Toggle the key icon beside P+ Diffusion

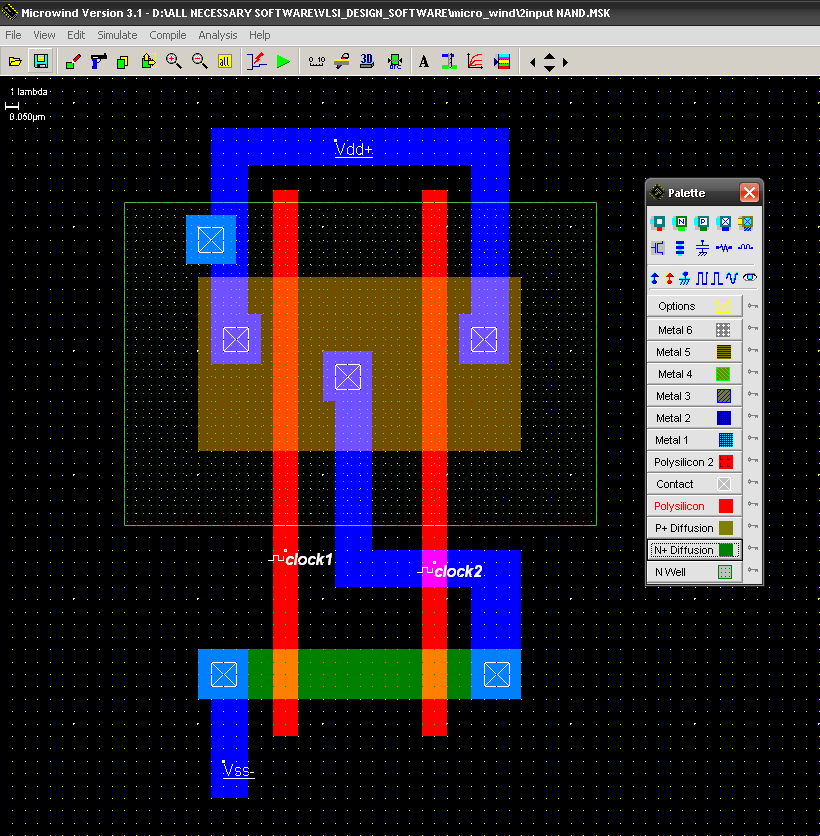752,526
